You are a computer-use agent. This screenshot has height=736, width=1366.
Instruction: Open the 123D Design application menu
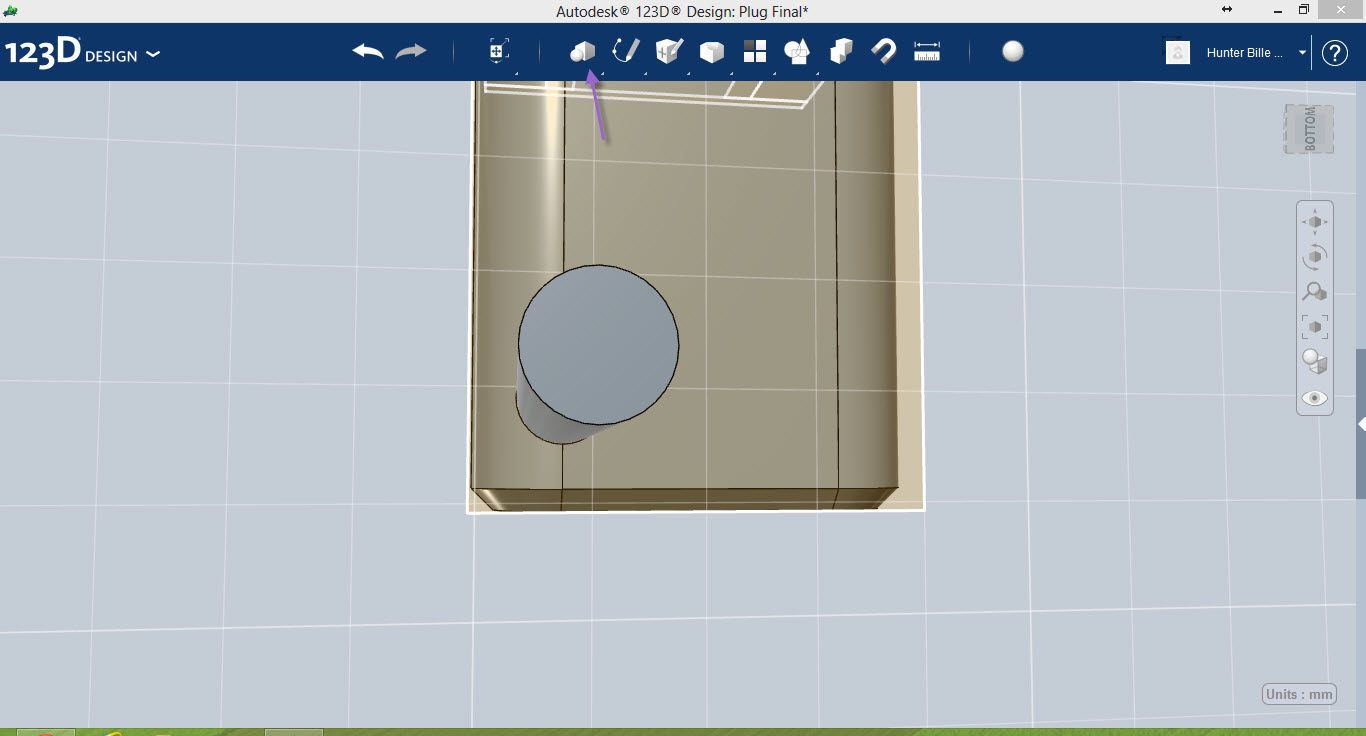[x=82, y=53]
